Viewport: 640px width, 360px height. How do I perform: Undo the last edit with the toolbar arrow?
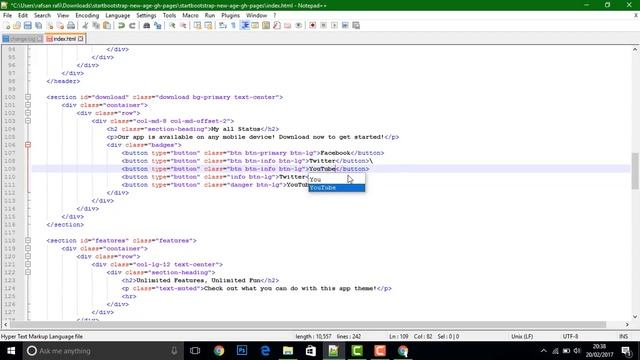coord(121,25)
